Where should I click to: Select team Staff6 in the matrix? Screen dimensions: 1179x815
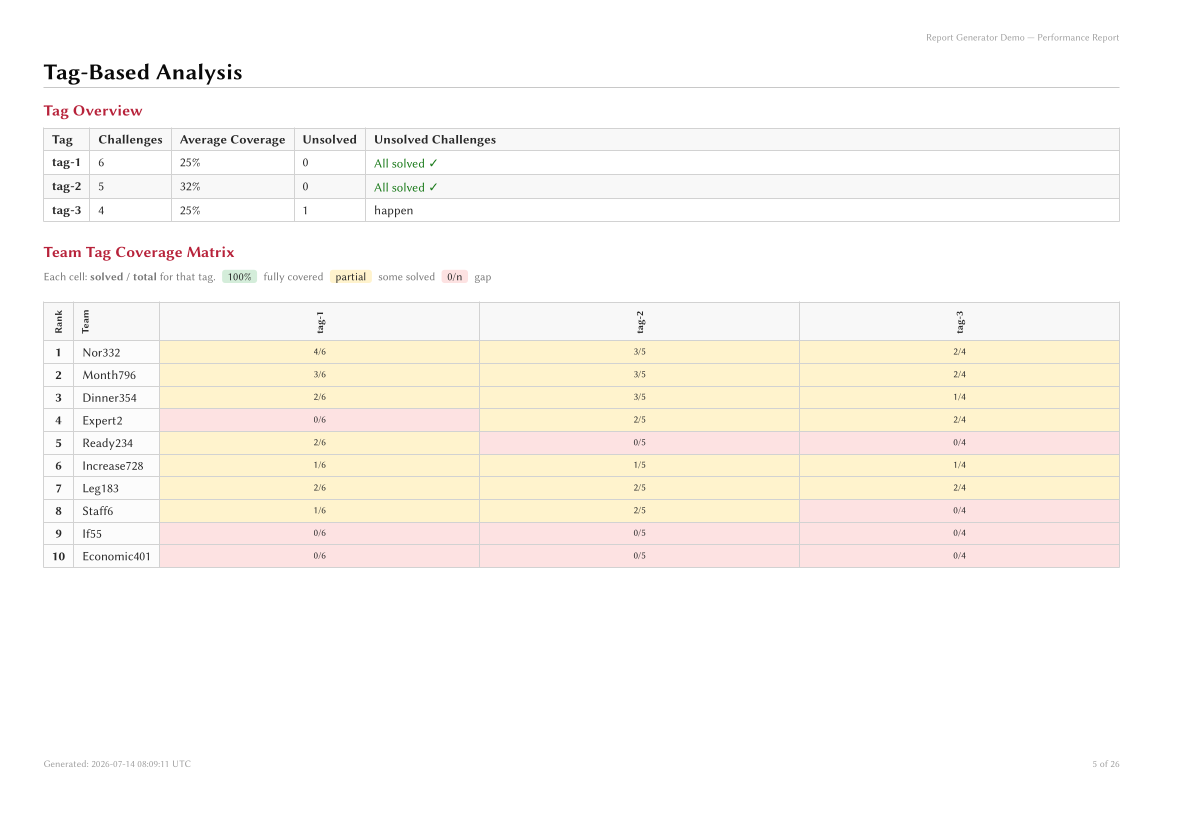pyautogui.click(x=98, y=511)
